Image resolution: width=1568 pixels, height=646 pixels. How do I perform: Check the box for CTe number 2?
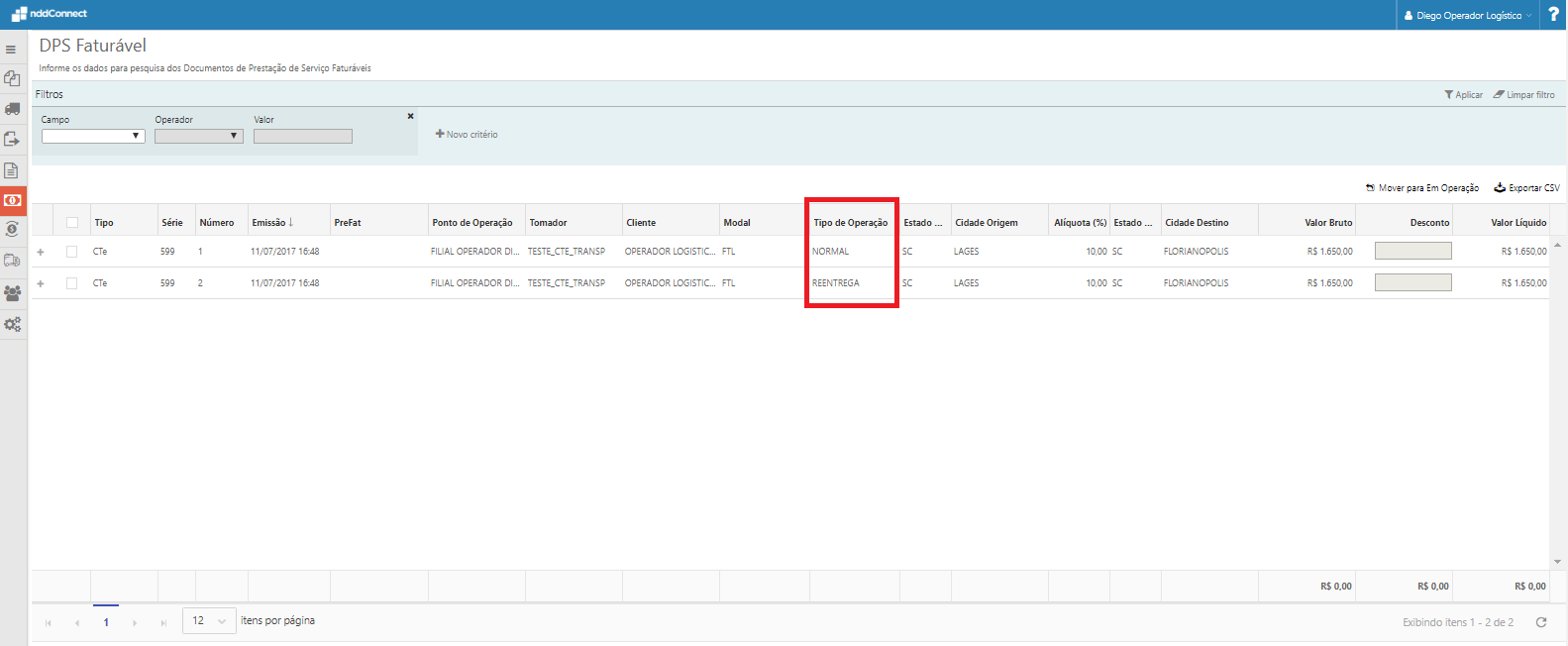[x=72, y=283]
